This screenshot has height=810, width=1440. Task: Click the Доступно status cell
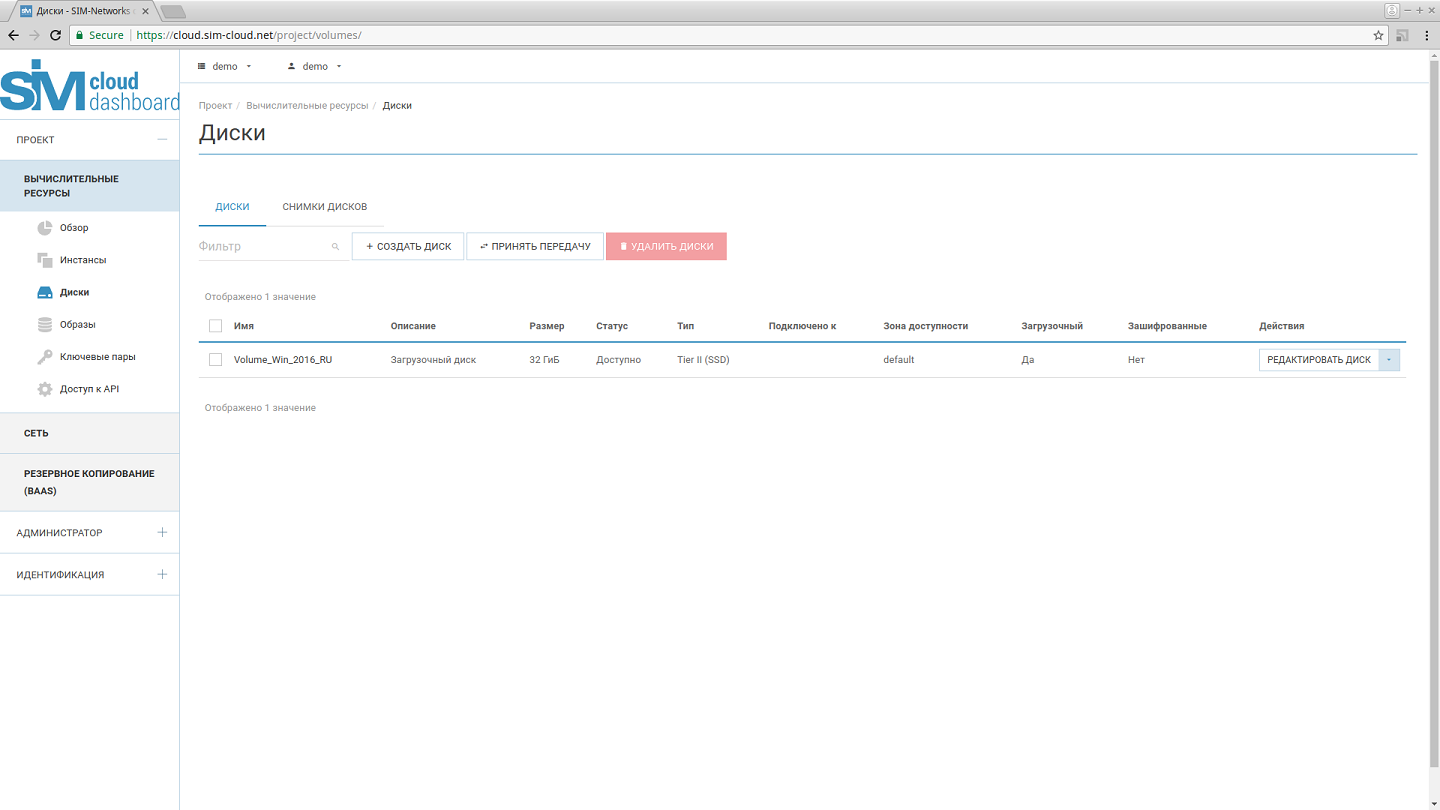[x=618, y=360]
